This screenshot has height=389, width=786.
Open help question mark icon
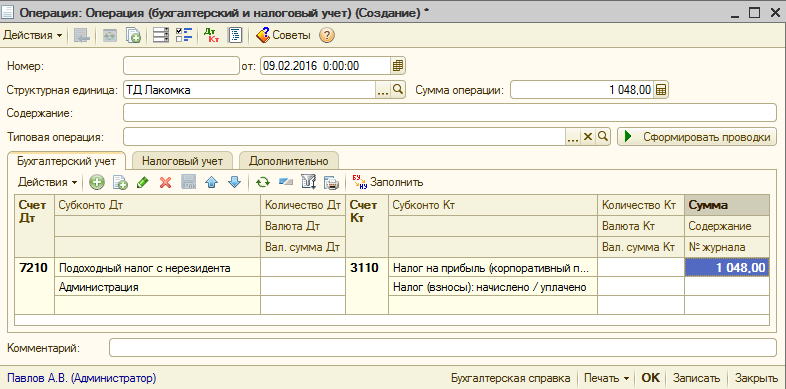[x=327, y=36]
